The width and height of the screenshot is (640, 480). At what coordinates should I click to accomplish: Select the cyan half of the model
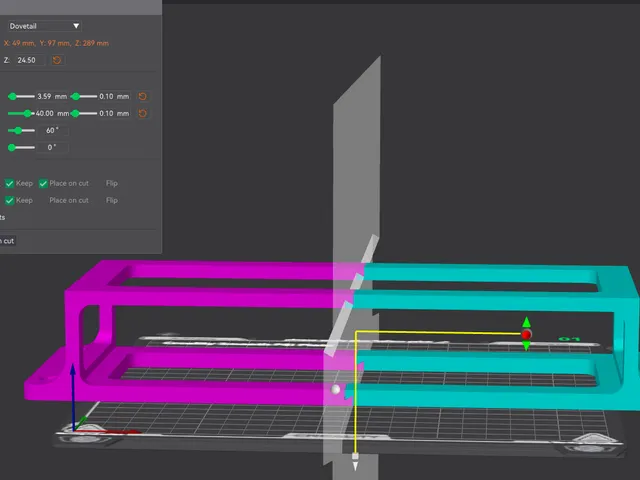click(490, 302)
